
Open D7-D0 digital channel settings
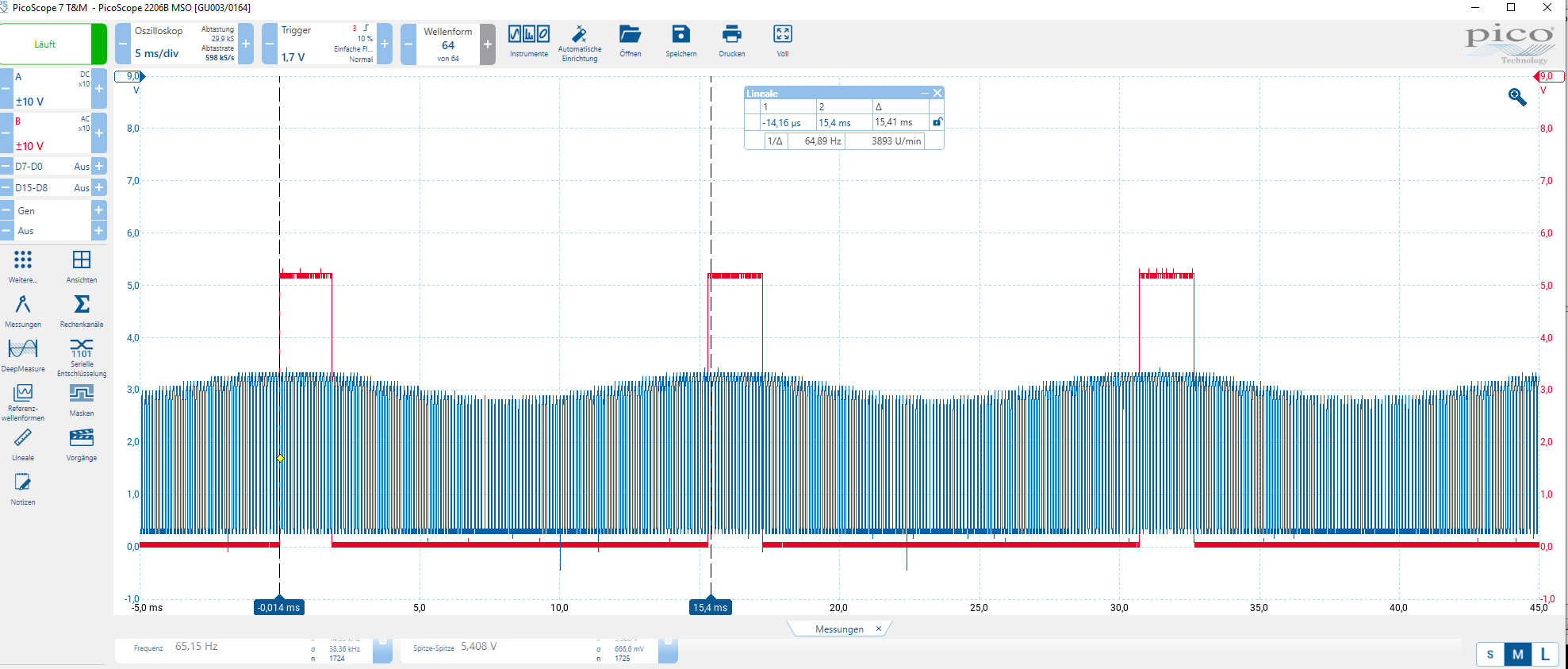pyautogui.click(x=52, y=166)
